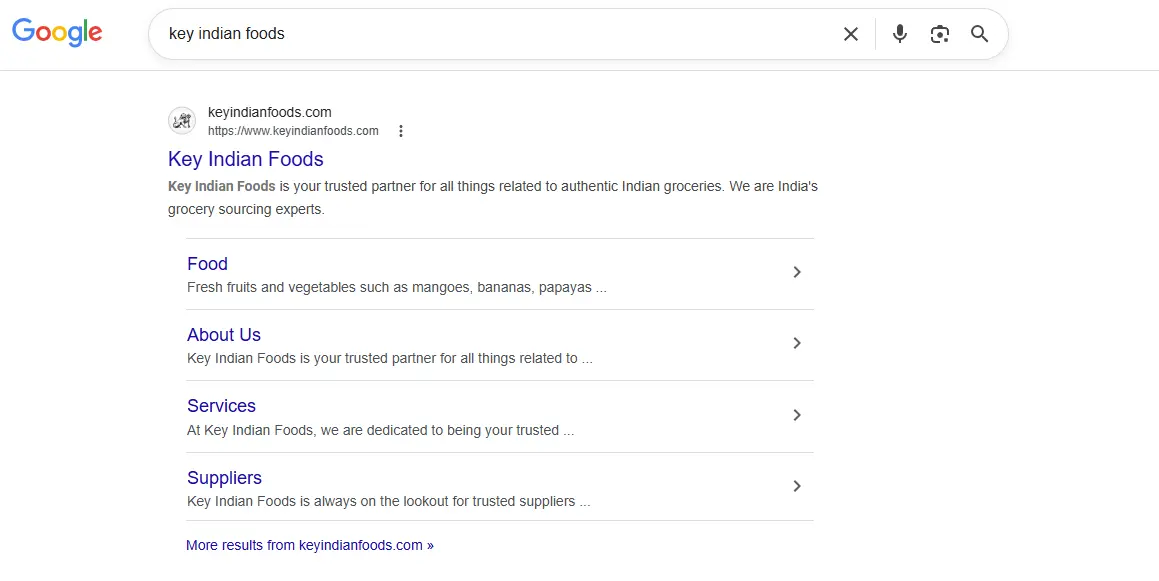Viewport: 1159px width, 581px height.
Task: Open Google Lens image search
Action: (939, 34)
